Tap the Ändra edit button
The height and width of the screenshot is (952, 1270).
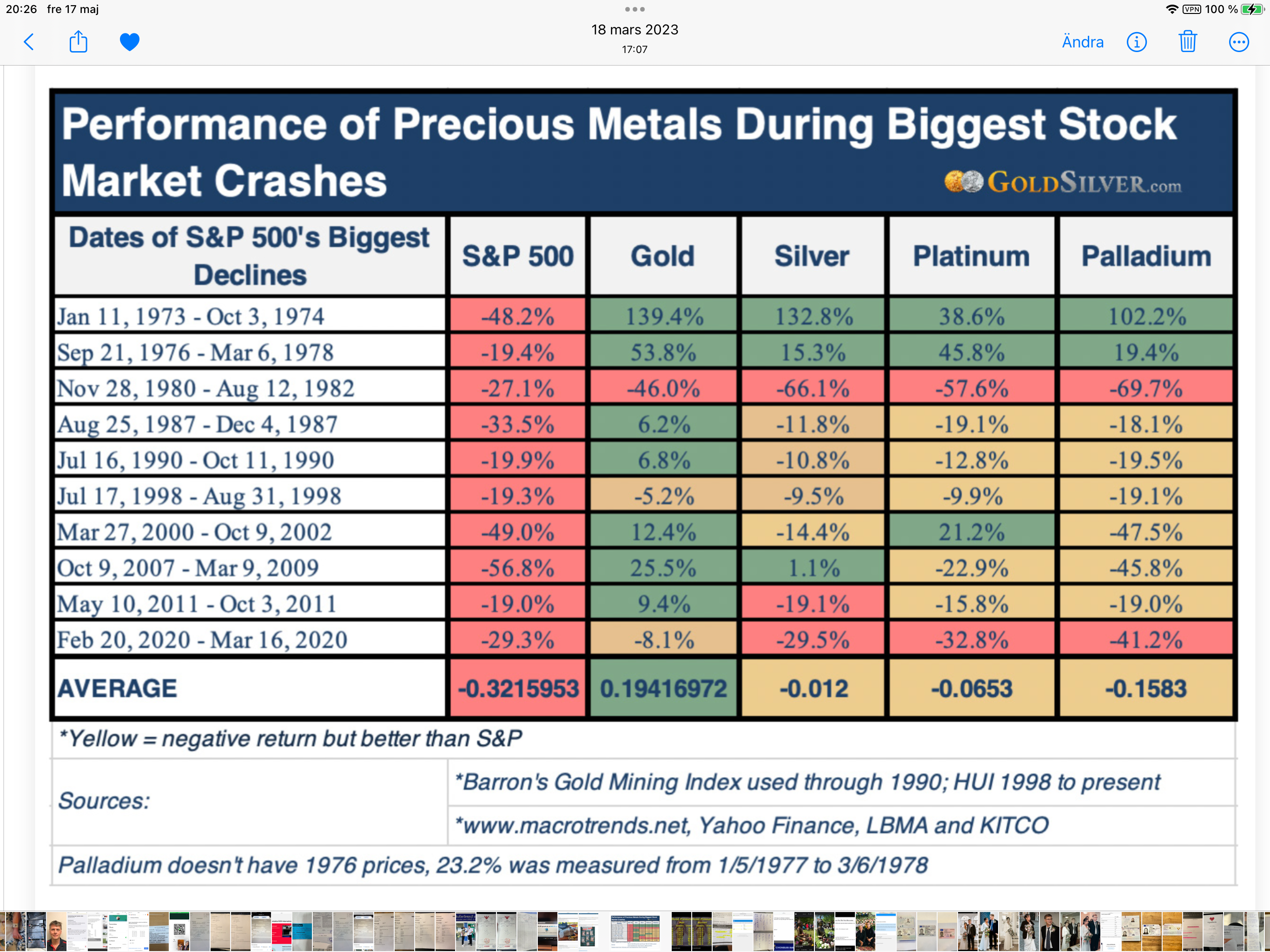click(x=1082, y=42)
